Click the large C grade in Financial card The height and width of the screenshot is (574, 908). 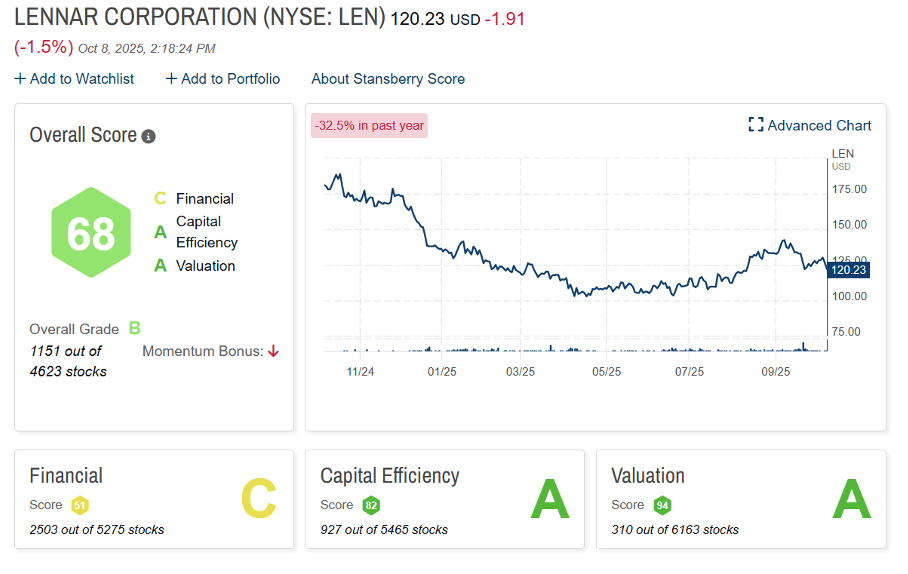pos(259,499)
